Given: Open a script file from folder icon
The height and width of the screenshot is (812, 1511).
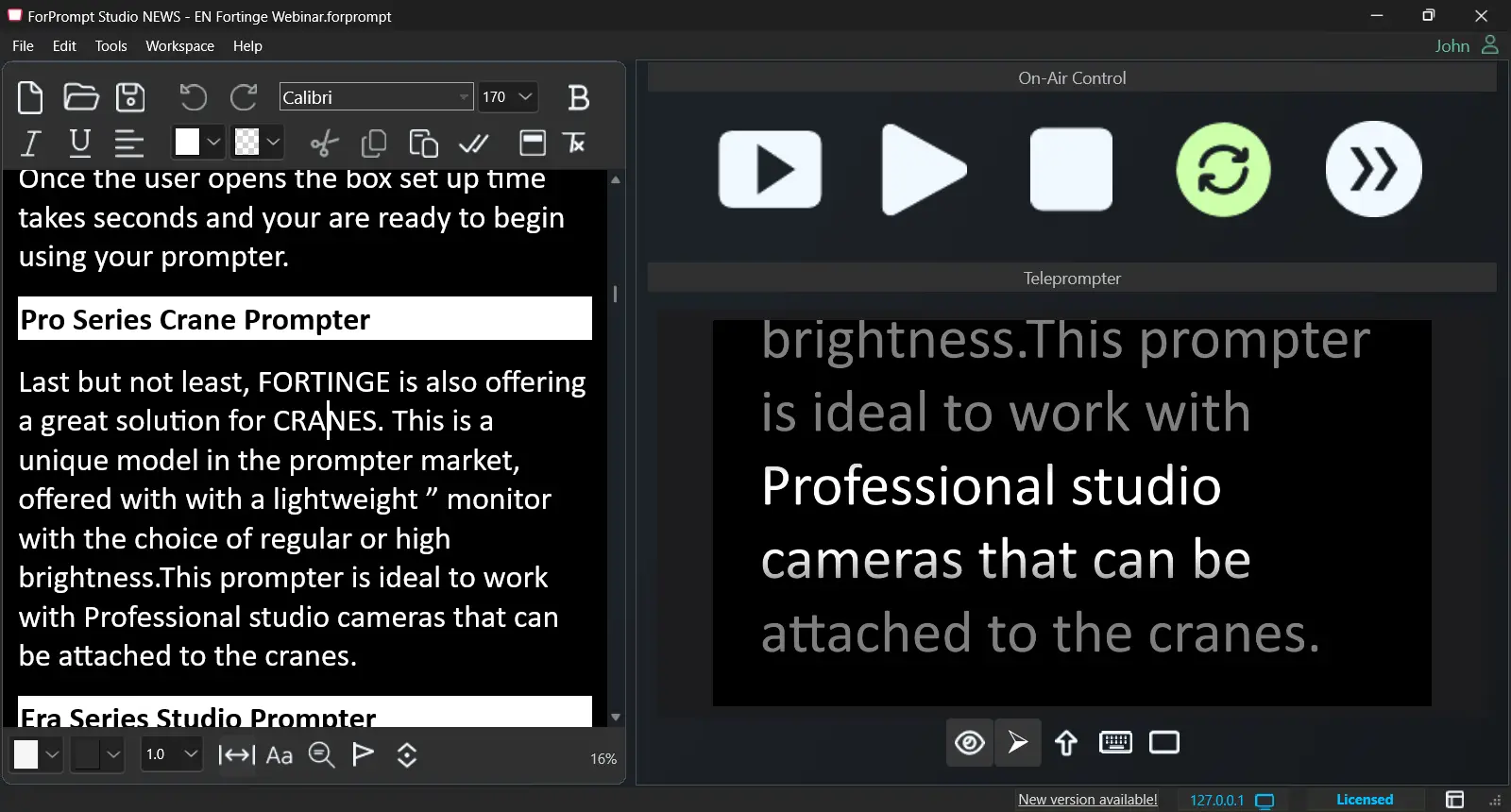Looking at the screenshot, I should click(81, 97).
